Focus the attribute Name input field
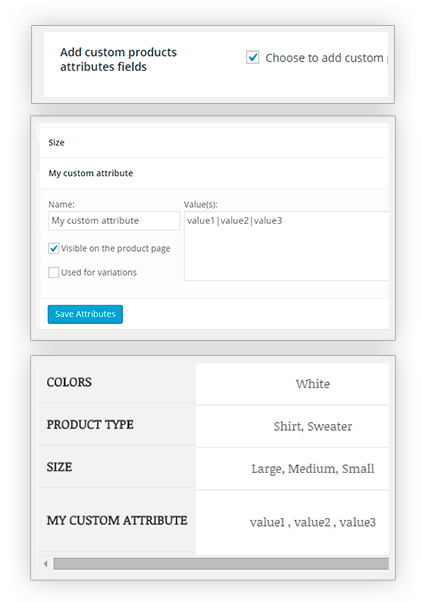Viewport: 422px width, 602px height. (114, 221)
